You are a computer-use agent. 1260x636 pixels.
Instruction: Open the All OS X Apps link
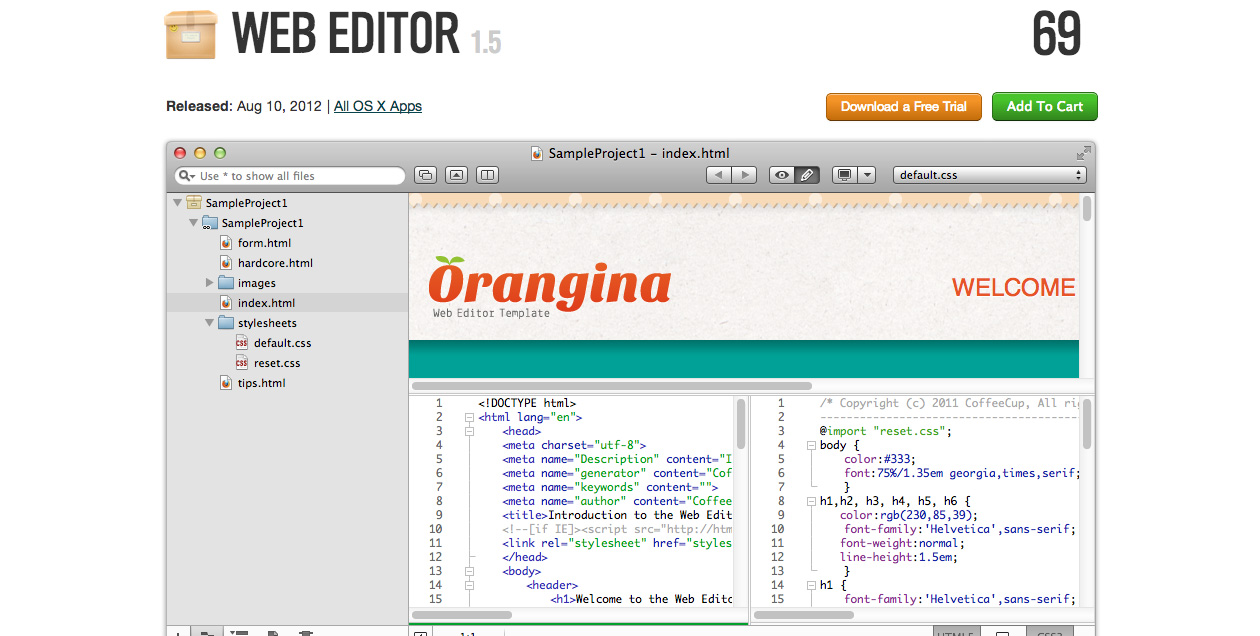point(378,106)
